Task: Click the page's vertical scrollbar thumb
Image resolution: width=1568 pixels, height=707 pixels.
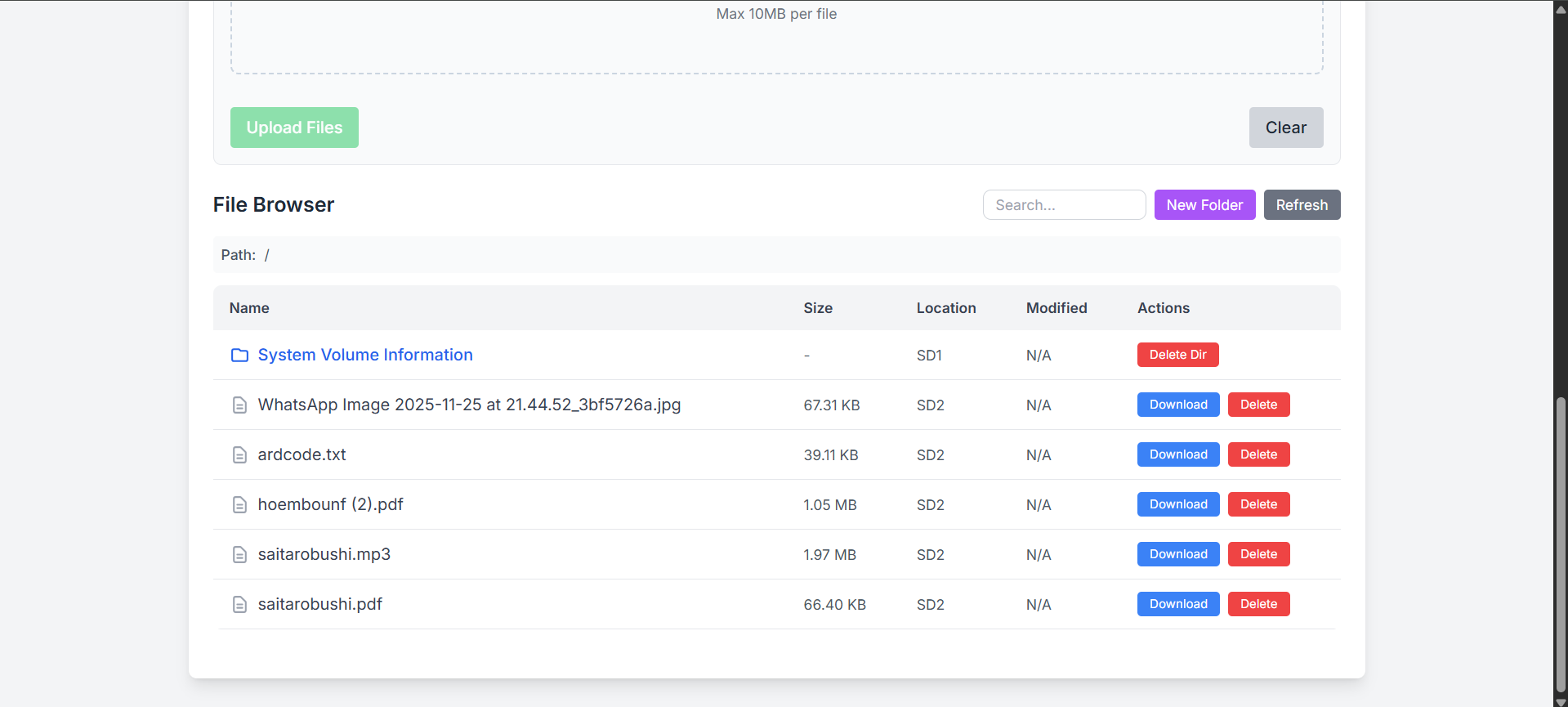Action: click(x=1561, y=544)
